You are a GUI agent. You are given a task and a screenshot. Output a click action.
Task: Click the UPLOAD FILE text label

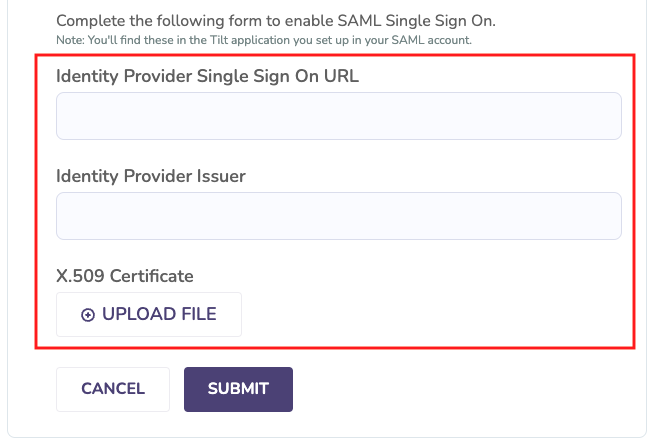point(159,314)
